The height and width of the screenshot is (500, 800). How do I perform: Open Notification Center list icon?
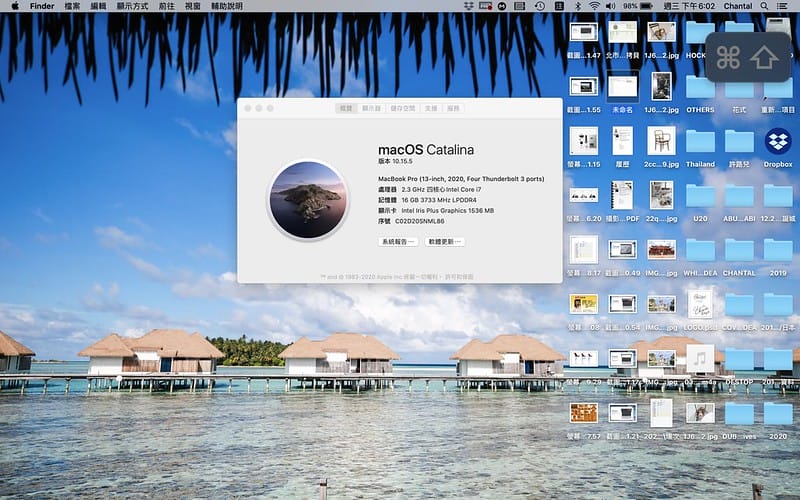(782, 6)
